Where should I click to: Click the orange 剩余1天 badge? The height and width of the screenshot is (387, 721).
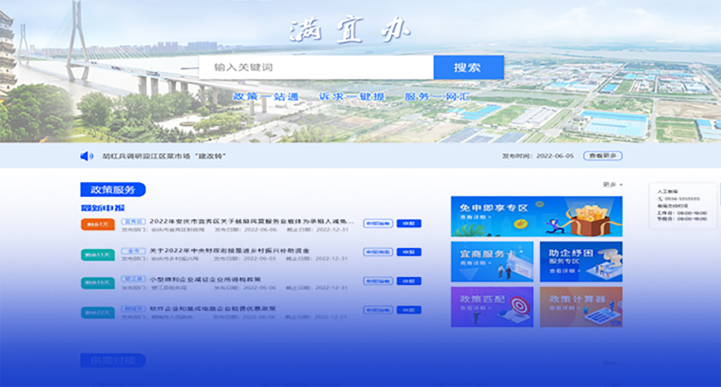coord(97,224)
